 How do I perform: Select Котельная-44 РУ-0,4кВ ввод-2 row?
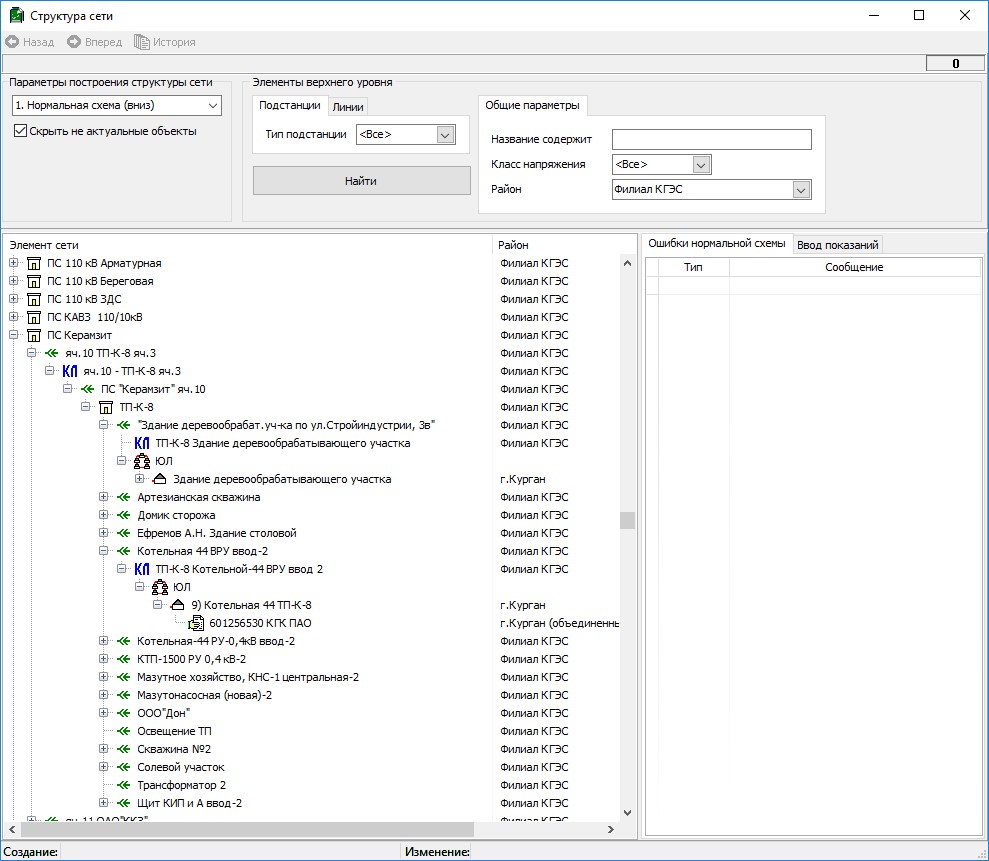point(216,641)
